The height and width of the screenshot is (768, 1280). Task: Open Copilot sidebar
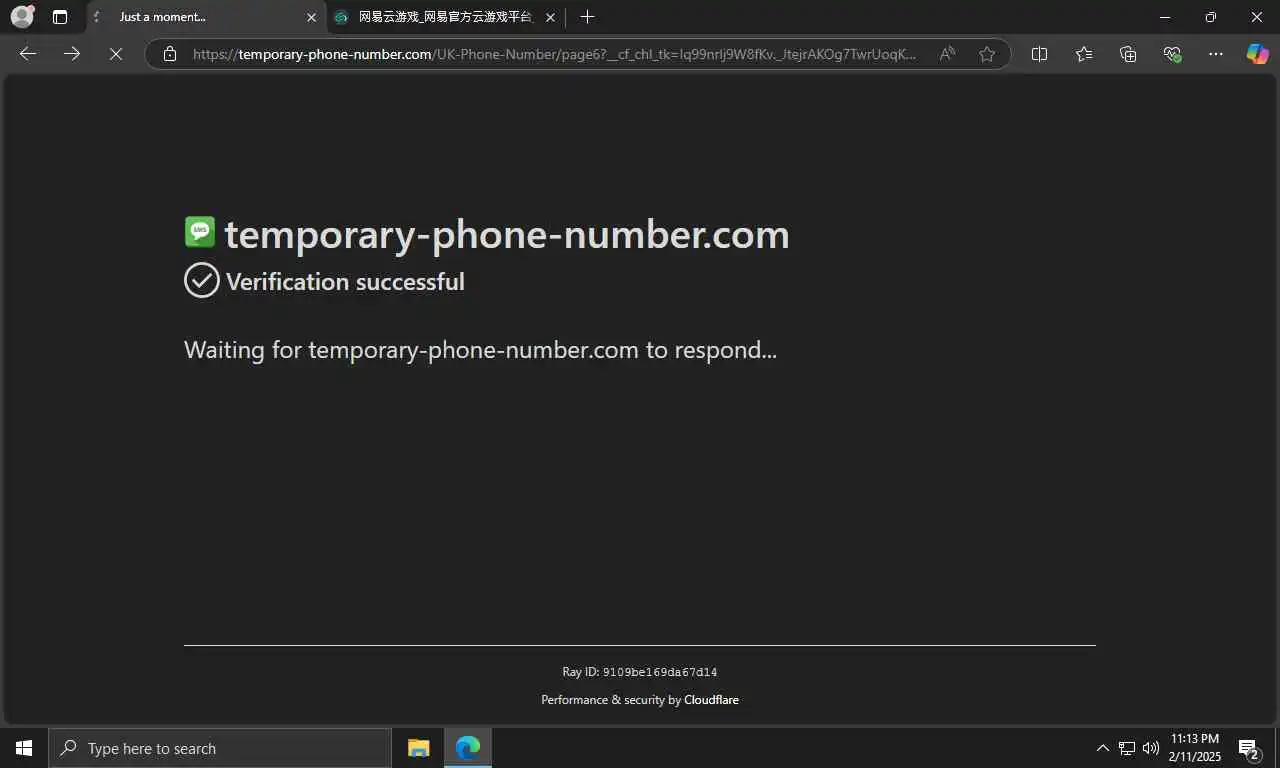[1257, 54]
